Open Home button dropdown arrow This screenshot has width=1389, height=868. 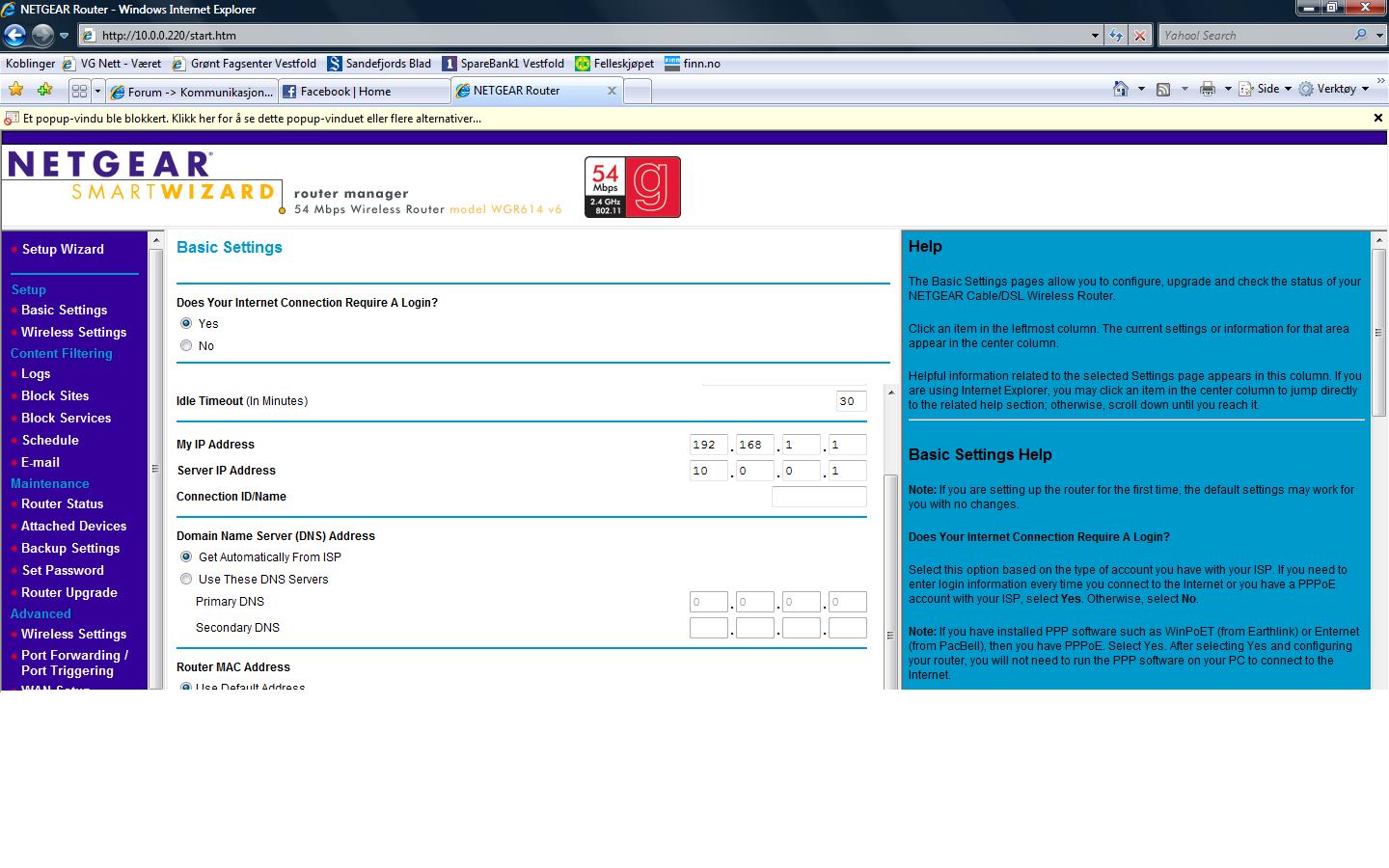[1141, 89]
